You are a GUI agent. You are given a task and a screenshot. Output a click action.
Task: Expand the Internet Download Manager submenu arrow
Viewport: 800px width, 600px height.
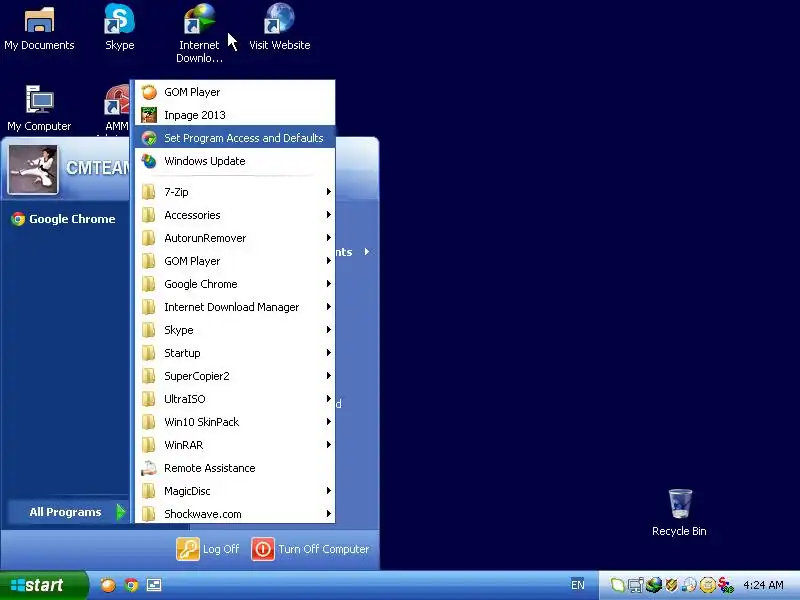(329, 307)
